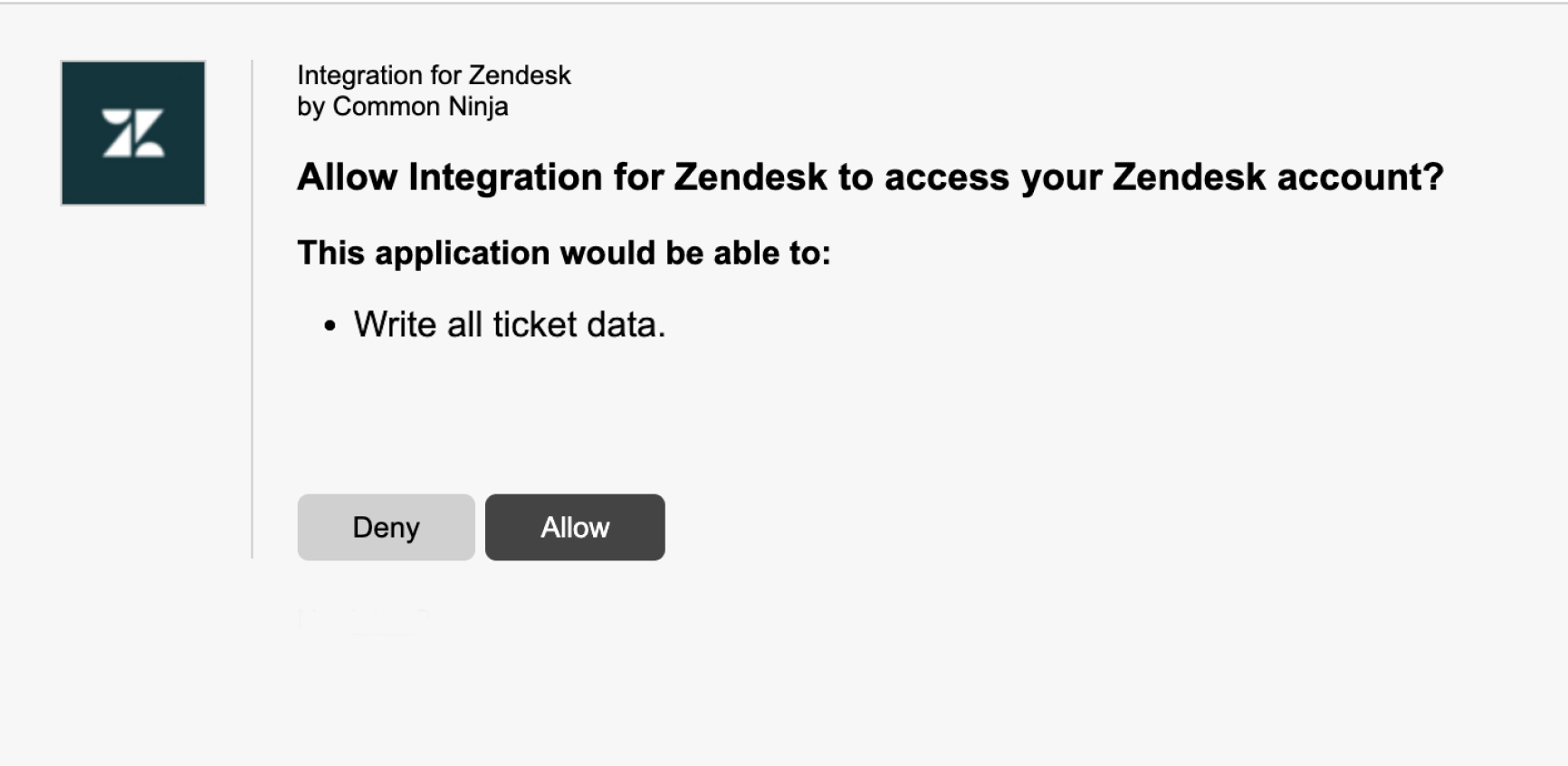Click the 'Write all ticket data.' permission
Viewport: 1568px width, 766px height.
510,324
